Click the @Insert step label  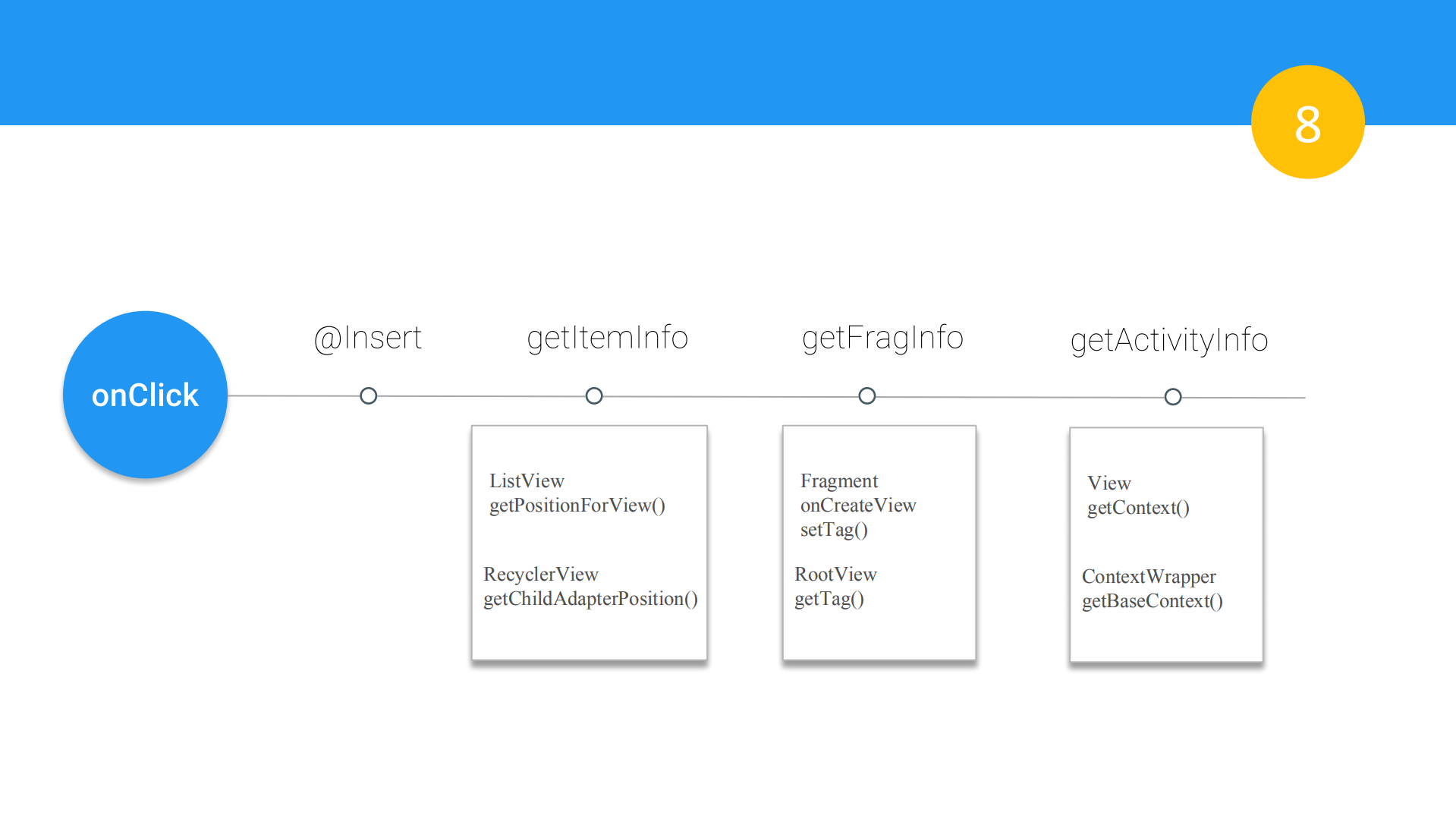click(368, 338)
